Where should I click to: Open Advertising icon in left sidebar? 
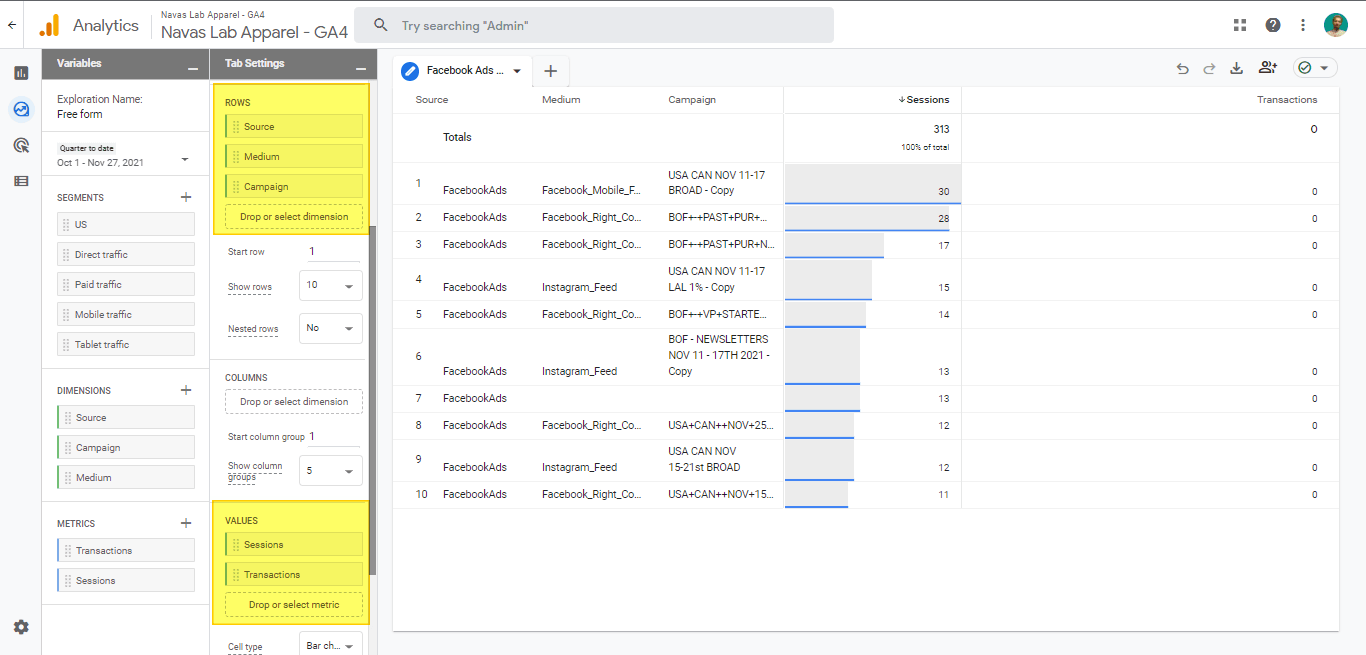tap(21, 145)
